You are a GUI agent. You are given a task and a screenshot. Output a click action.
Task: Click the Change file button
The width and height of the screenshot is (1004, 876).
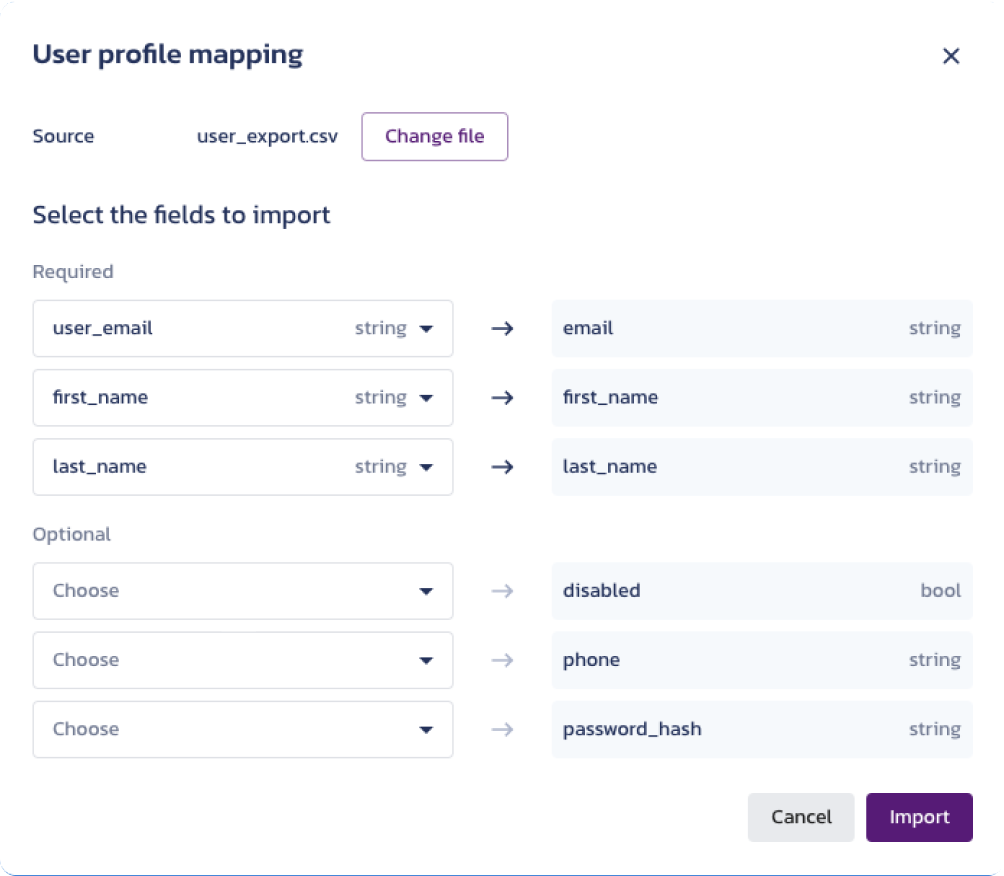pyautogui.click(x=434, y=137)
